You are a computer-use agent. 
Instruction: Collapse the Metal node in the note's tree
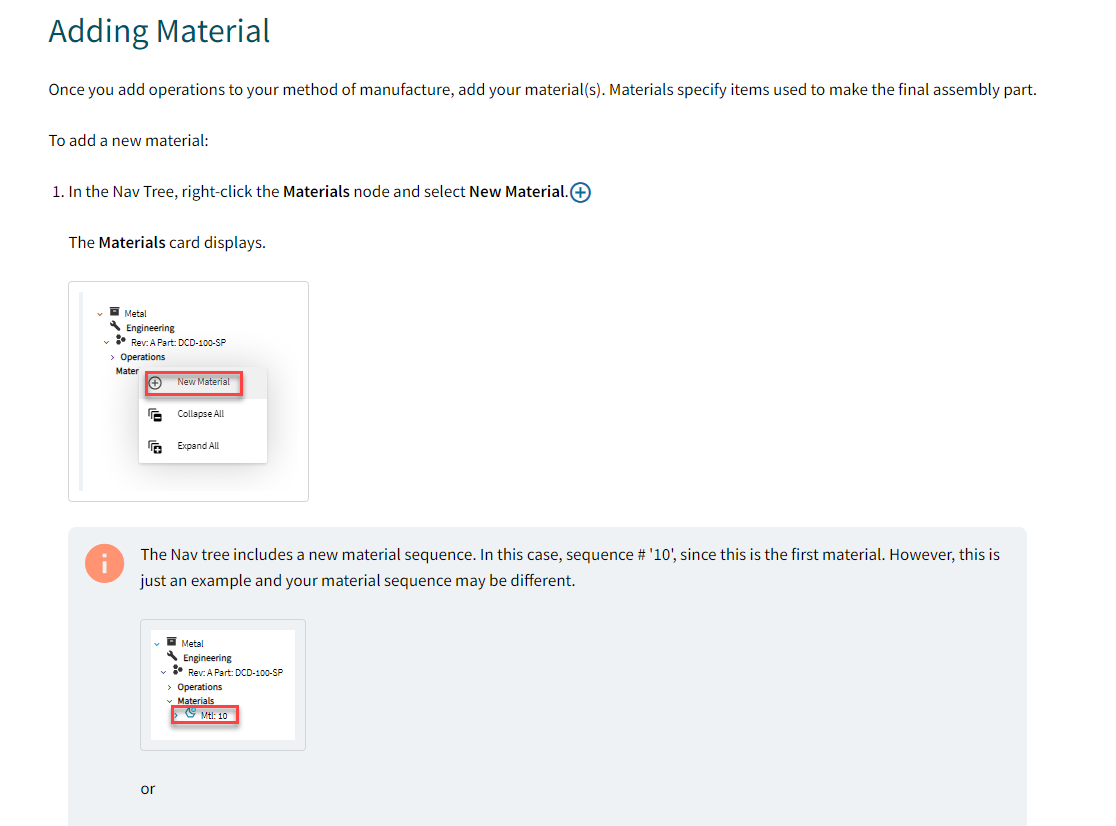point(157,644)
